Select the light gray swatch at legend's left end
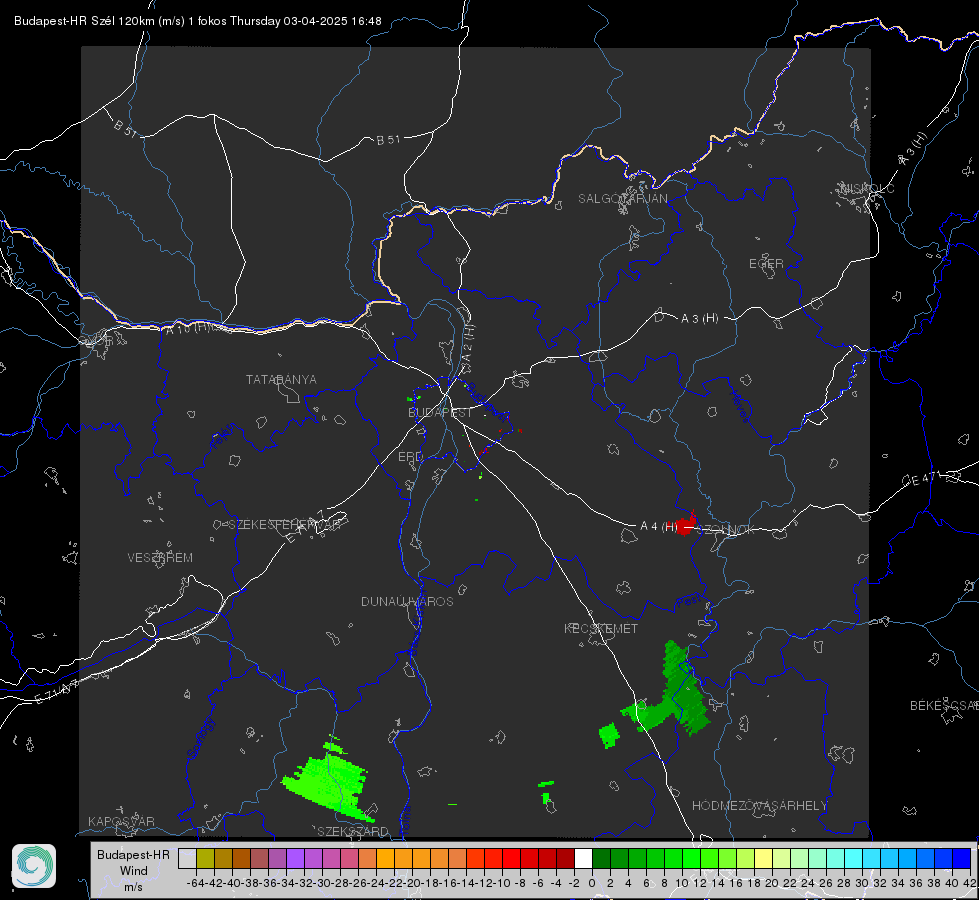 (187, 858)
